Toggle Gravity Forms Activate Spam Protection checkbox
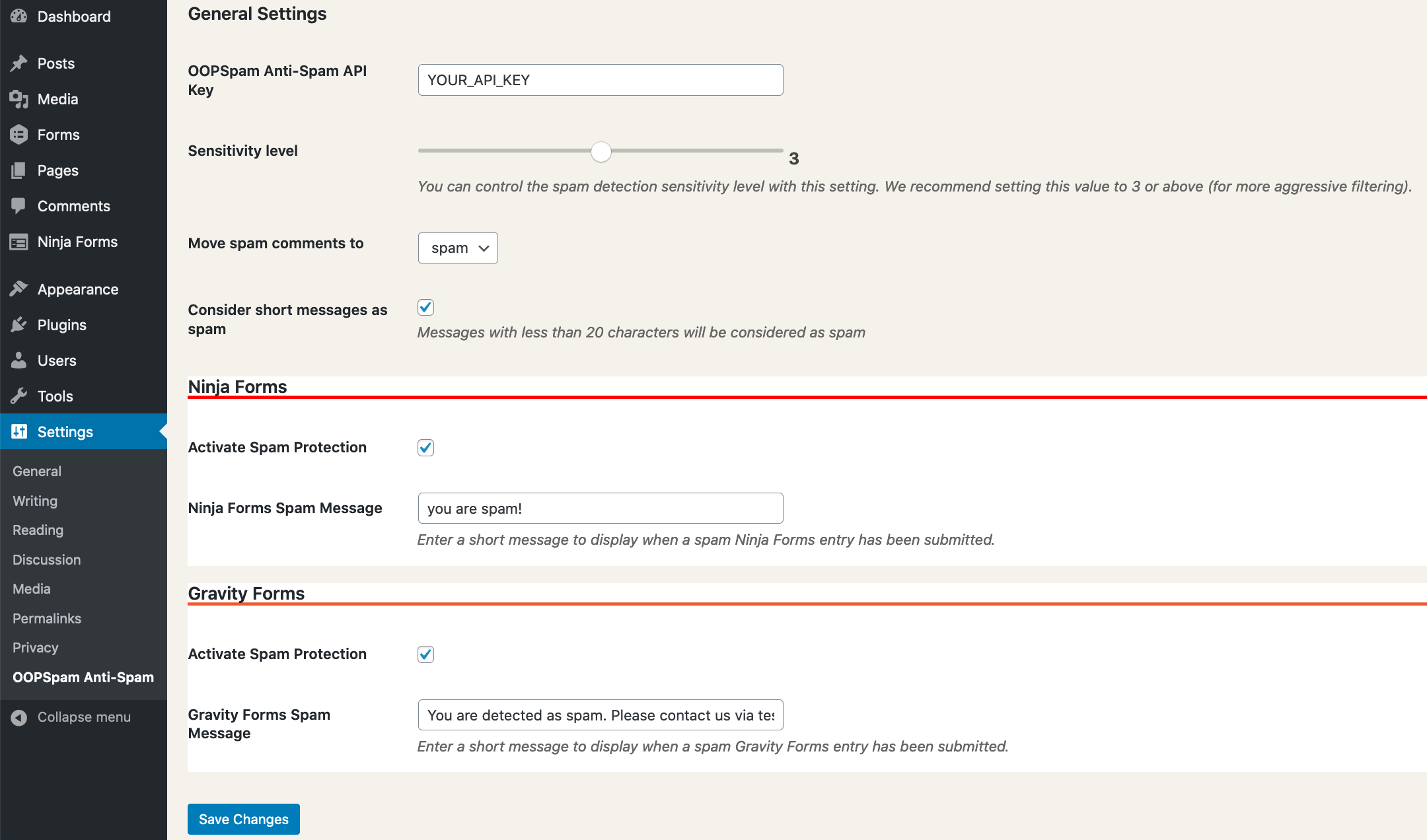The image size is (1427, 840). click(426, 653)
